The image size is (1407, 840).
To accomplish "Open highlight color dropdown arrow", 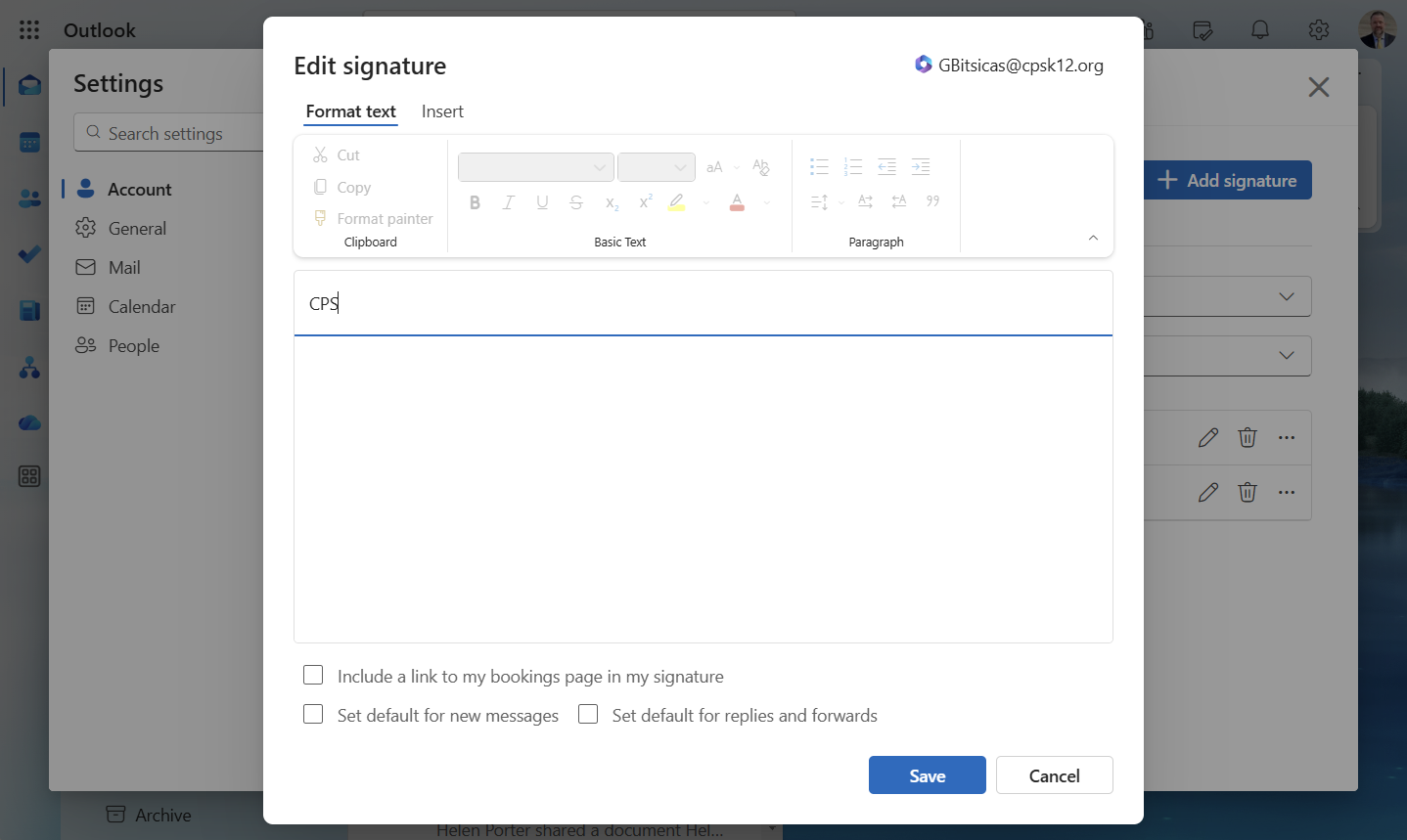I will [x=706, y=202].
